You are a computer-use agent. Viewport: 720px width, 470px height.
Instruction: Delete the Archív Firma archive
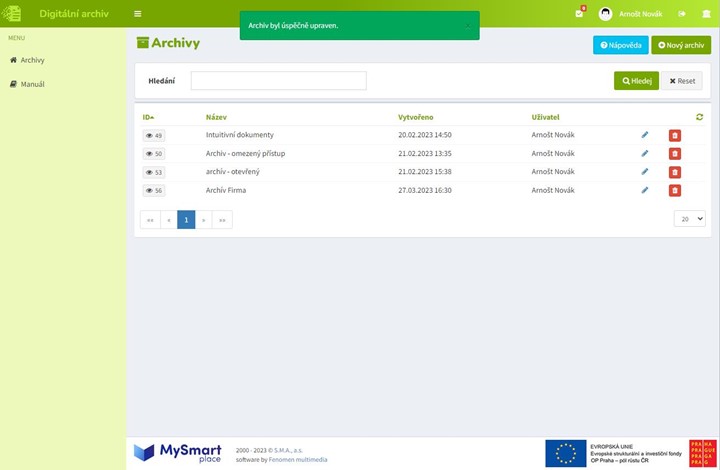coord(674,190)
